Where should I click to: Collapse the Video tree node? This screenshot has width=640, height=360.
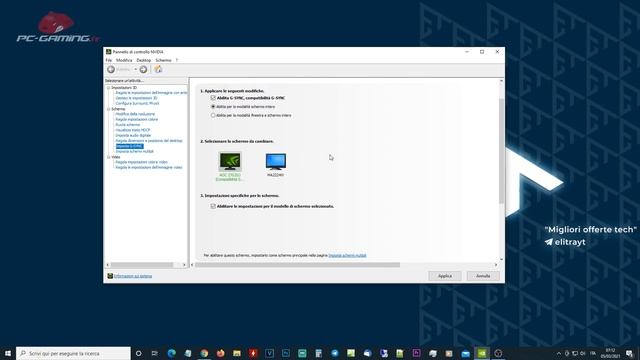[x=109, y=157]
